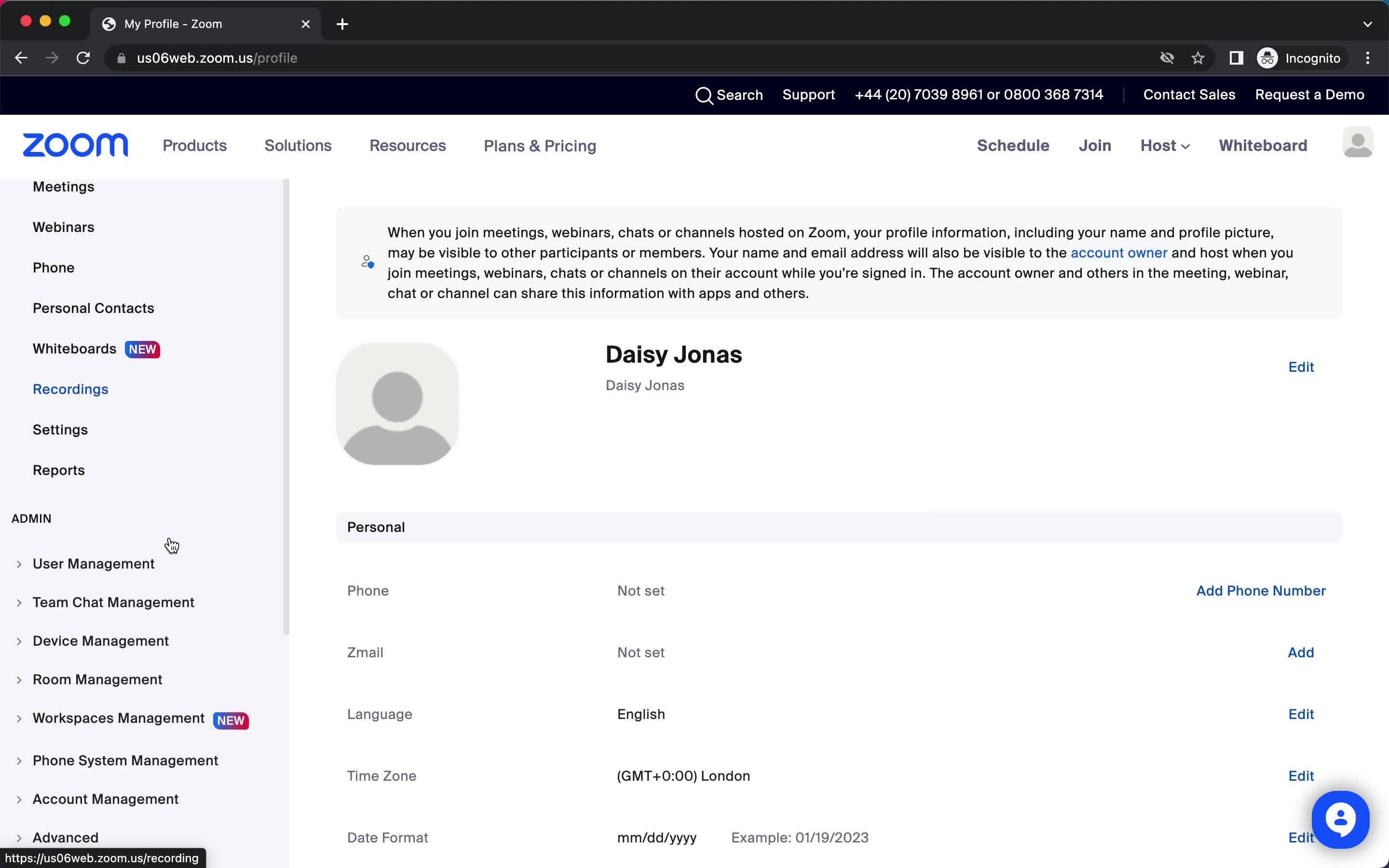Open Webinars in the sidebar
This screenshot has height=868, width=1389.
click(63, 227)
